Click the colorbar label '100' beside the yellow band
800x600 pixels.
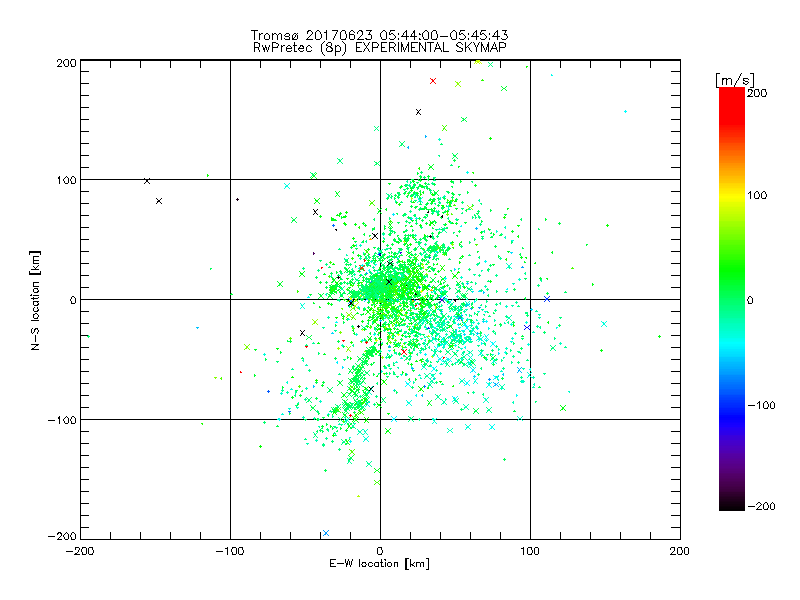point(757,195)
